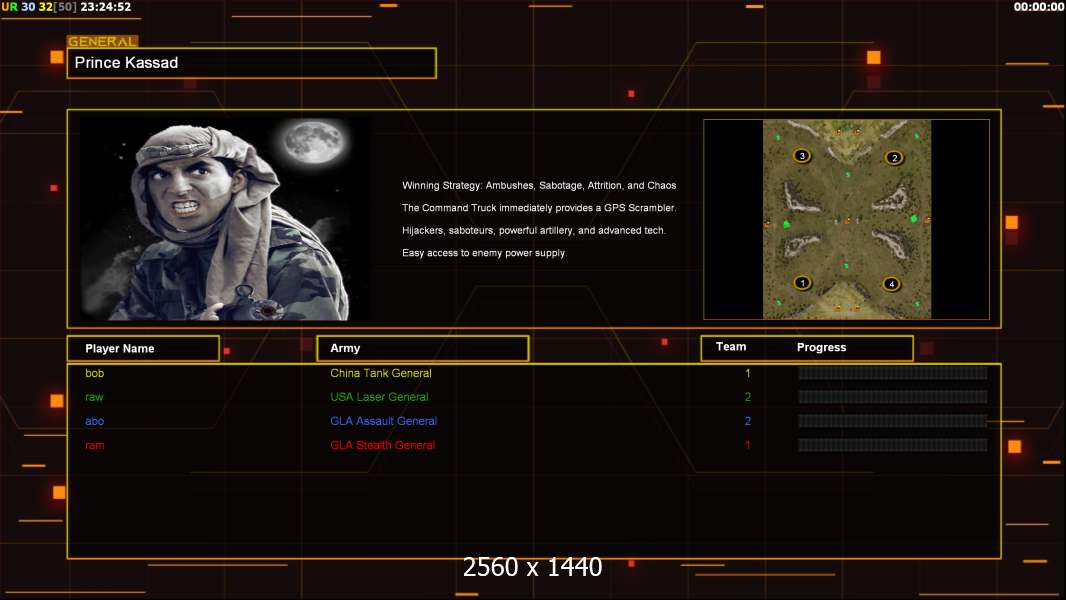Select player name abo
The width and height of the screenshot is (1066, 600).
tap(94, 421)
